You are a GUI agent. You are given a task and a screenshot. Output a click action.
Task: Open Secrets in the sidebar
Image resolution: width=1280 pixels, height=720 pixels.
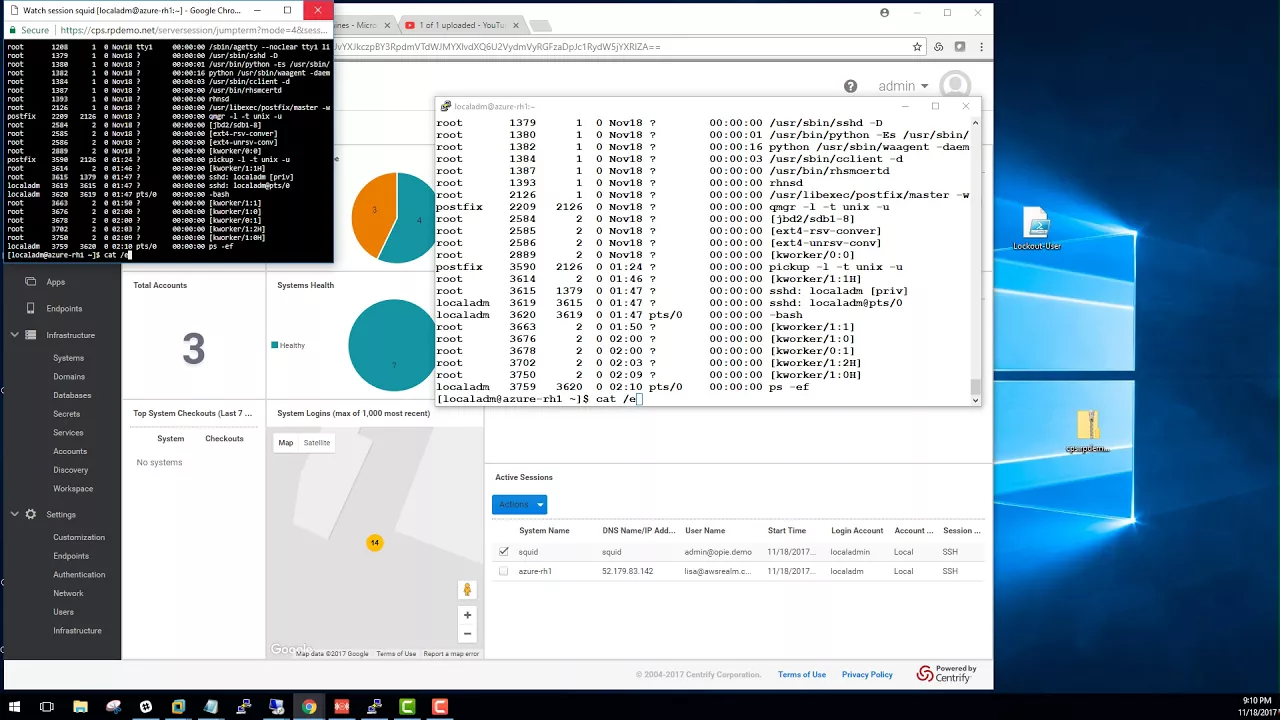click(67, 414)
